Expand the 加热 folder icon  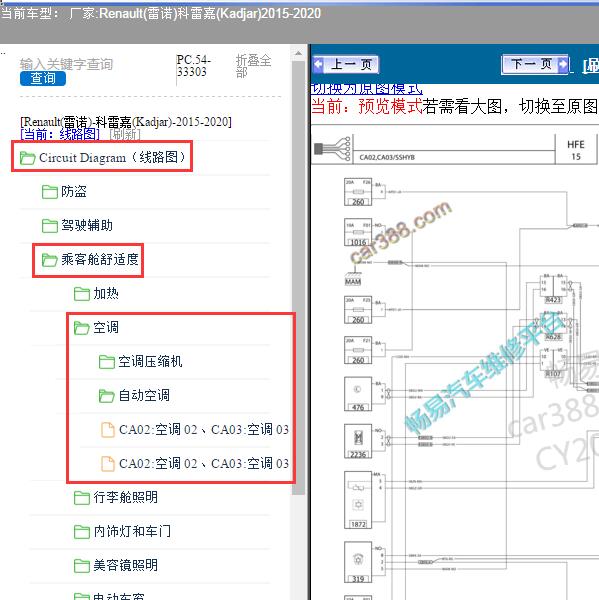pyautogui.click(x=82, y=293)
